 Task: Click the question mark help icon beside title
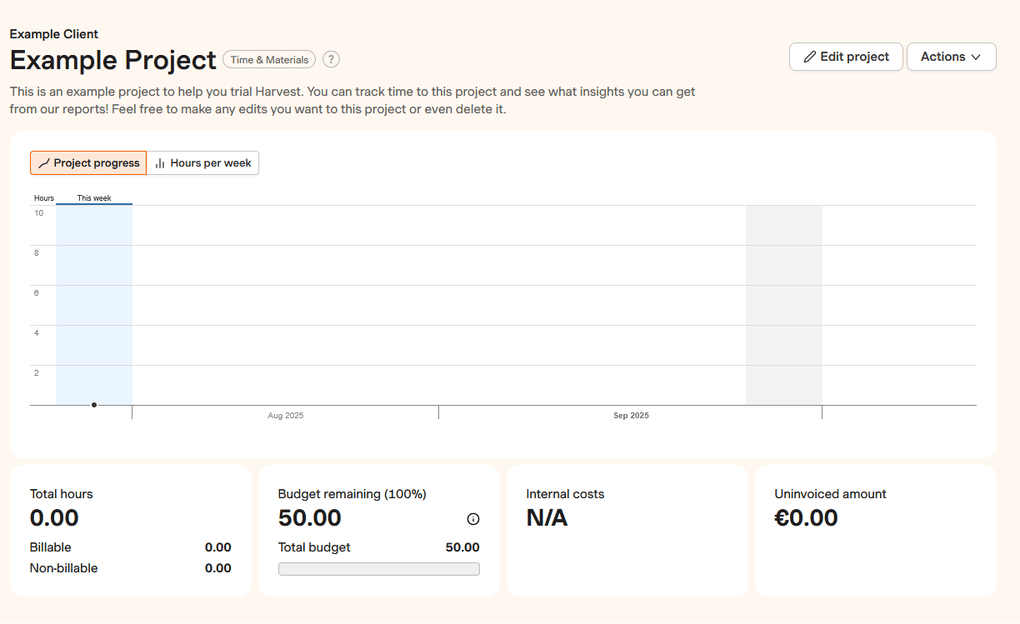coord(331,59)
